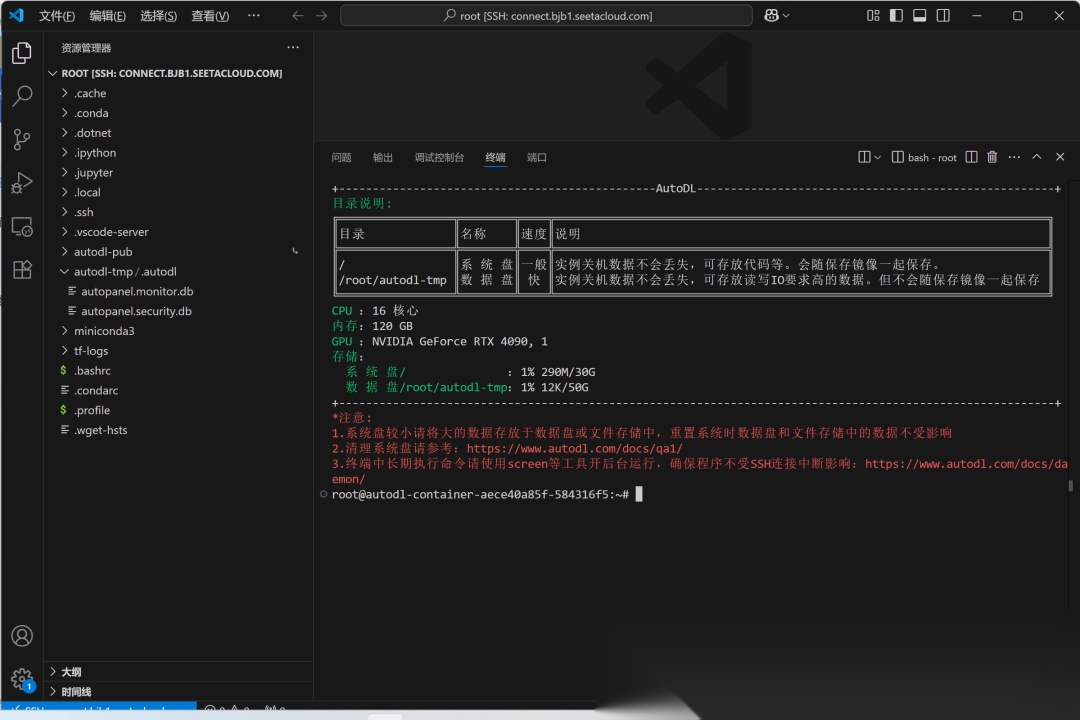1080x720 pixels.
Task: Open the 编辑(E) menu
Action: pos(107,16)
